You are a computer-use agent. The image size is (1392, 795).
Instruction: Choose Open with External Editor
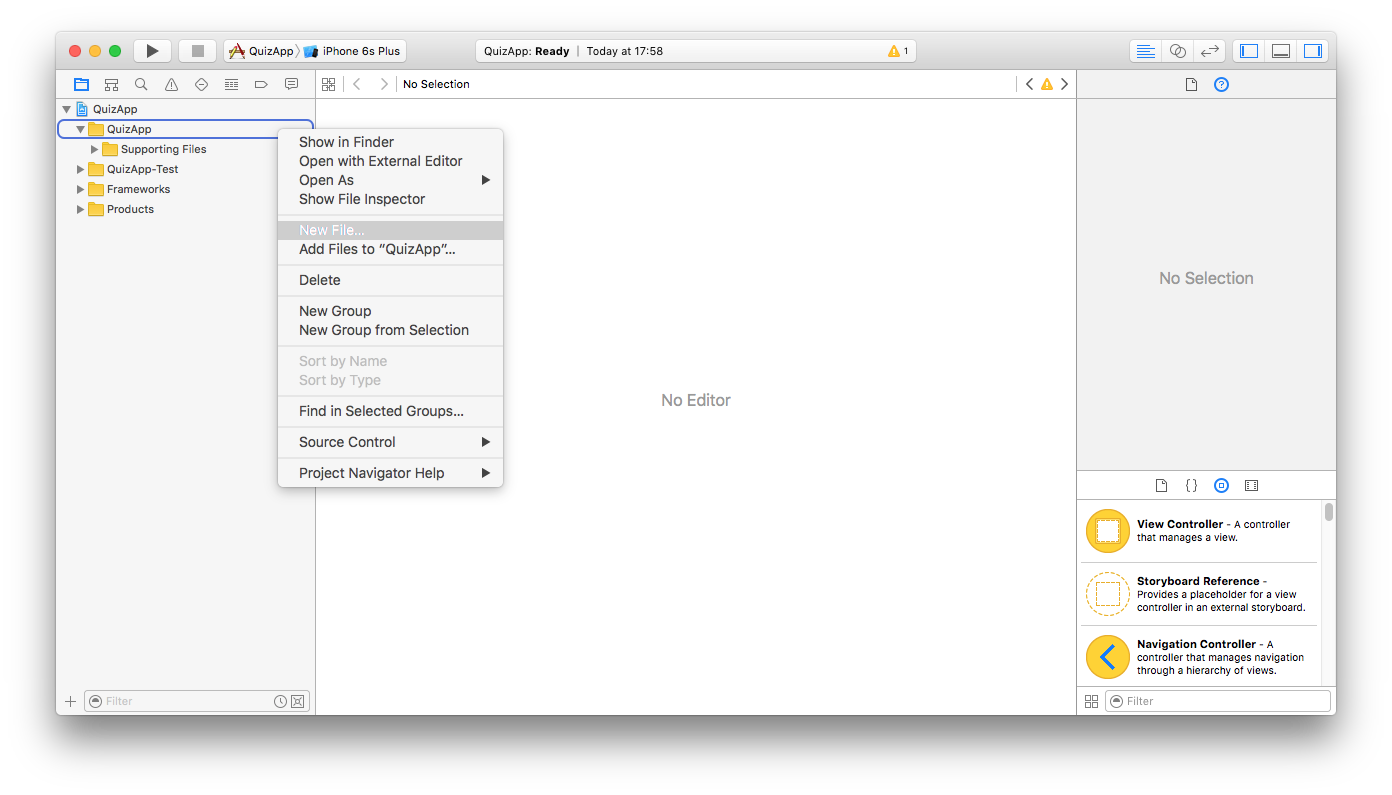coord(390,161)
